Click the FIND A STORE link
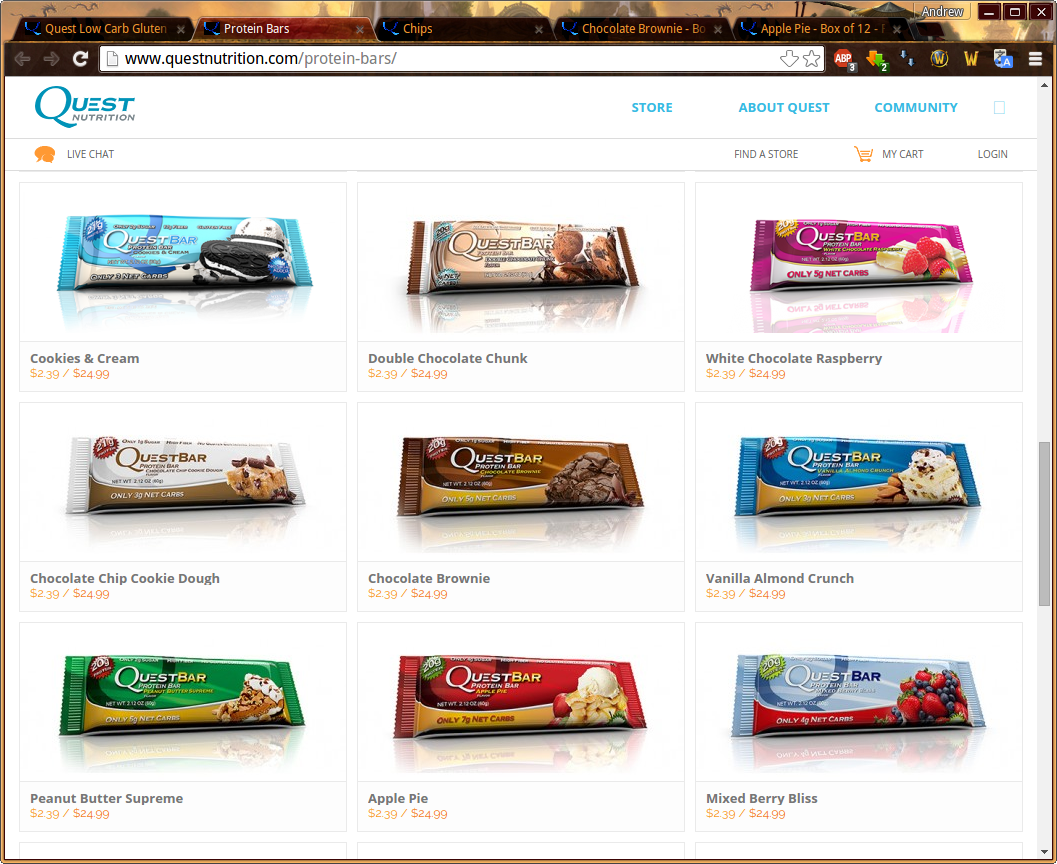The height and width of the screenshot is (864, 1057). click(766, 154)
